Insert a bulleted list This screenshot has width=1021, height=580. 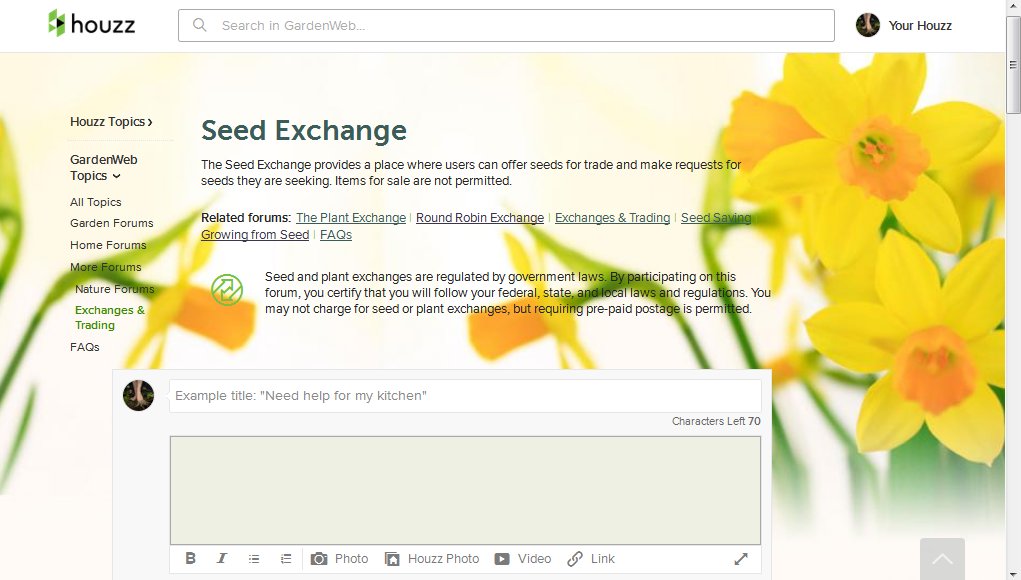254,559
